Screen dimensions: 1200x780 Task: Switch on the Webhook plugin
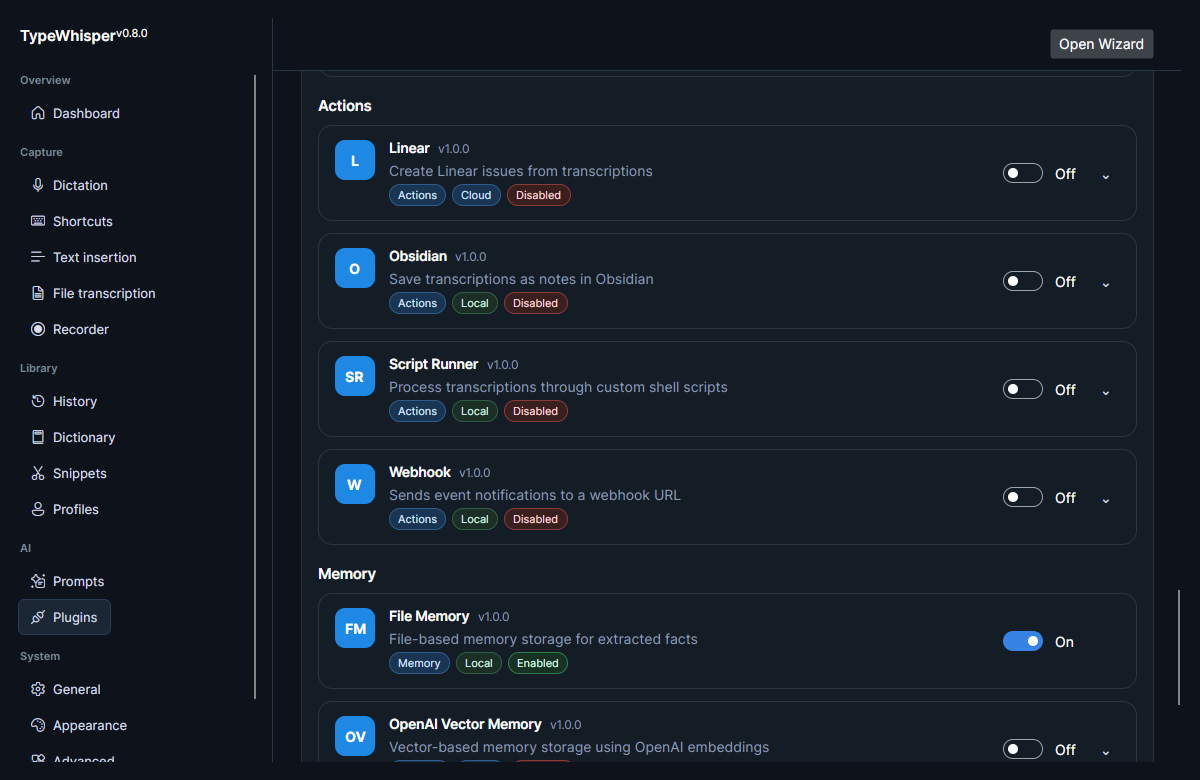pyautogui.click(x=1023, y=497)
